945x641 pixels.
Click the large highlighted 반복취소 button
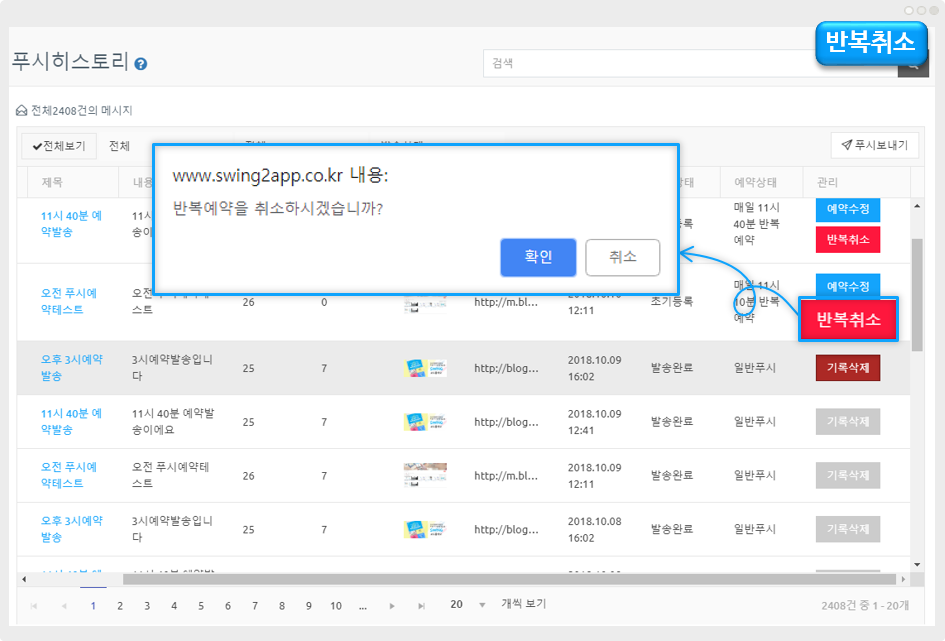point(848,320)
